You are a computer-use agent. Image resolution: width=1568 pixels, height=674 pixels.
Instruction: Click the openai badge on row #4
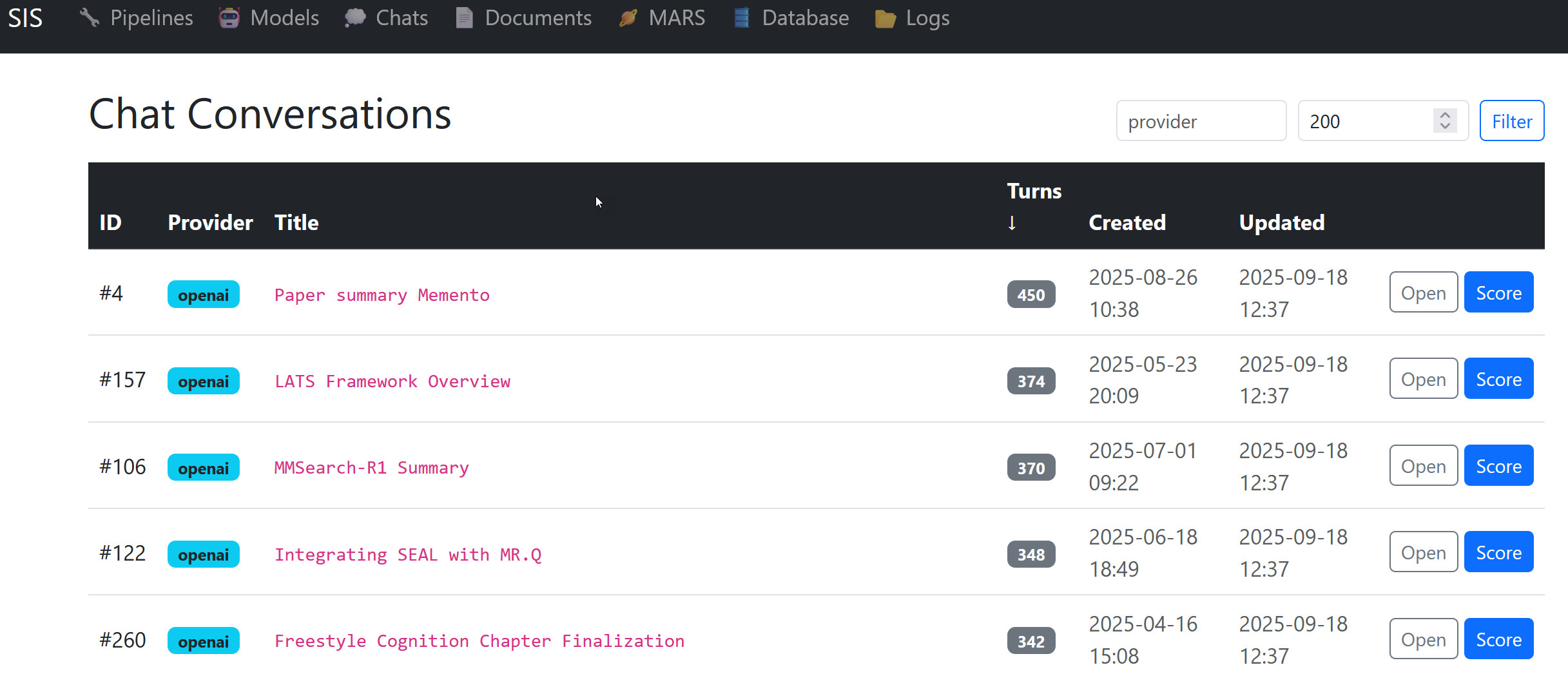(x=203, y=294)
